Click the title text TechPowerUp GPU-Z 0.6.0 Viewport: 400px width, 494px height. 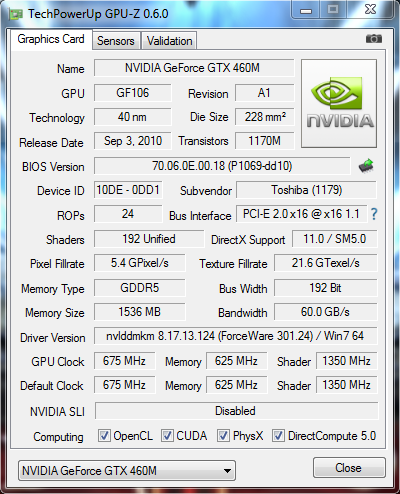[98, 14]
